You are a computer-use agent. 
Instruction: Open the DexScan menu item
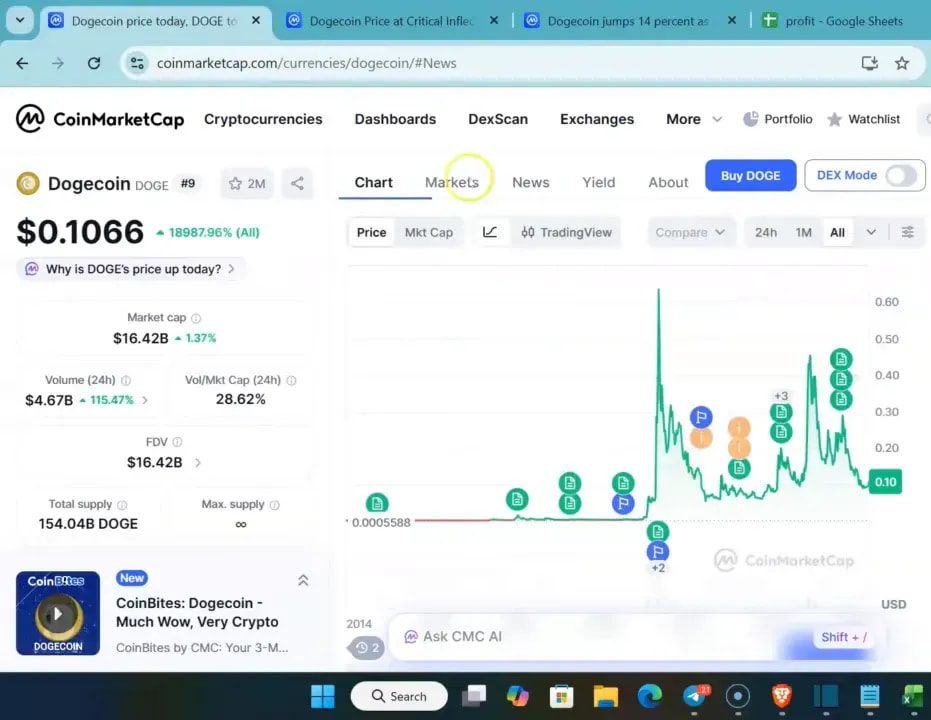pos(498,119)
